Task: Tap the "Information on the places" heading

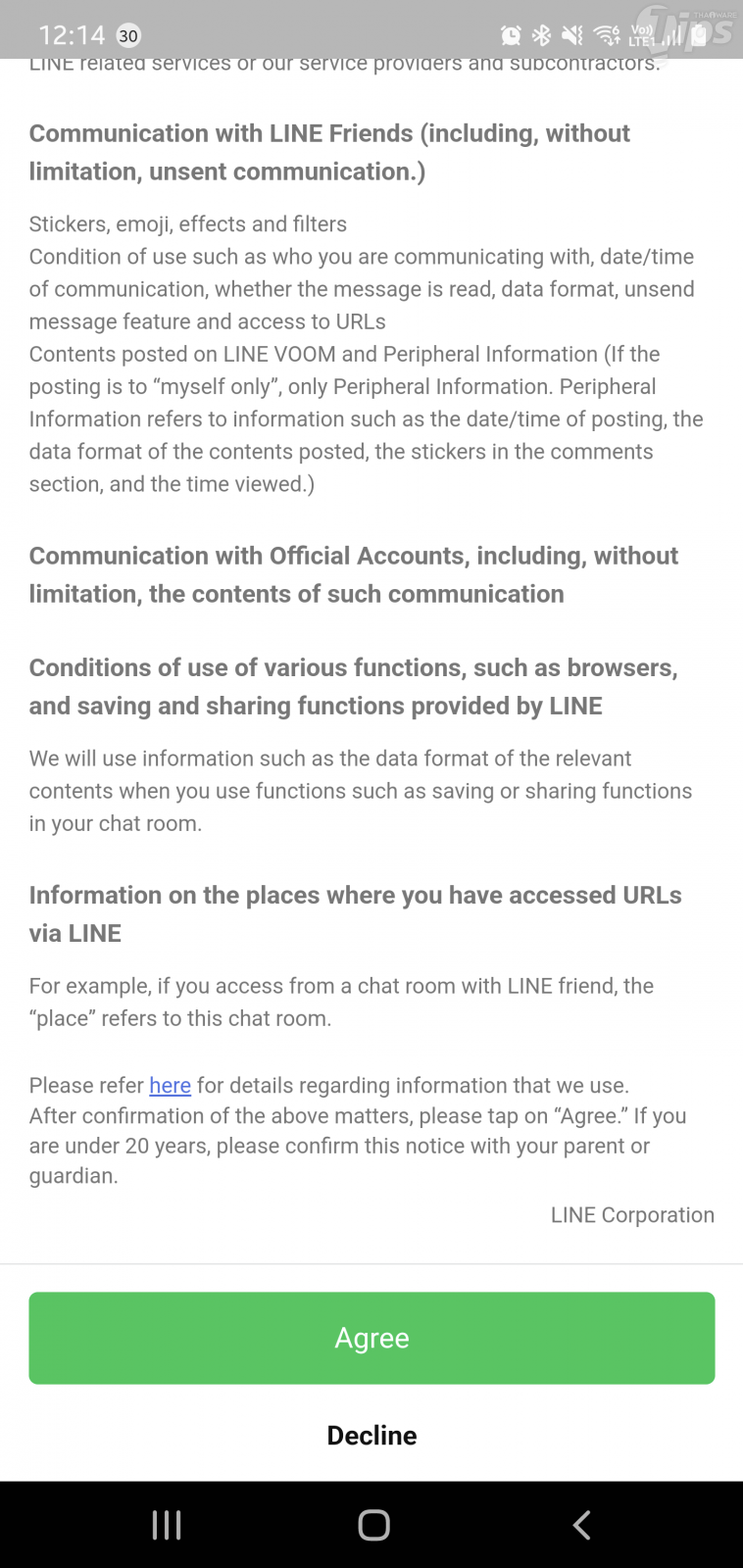Action: (355, 913)
